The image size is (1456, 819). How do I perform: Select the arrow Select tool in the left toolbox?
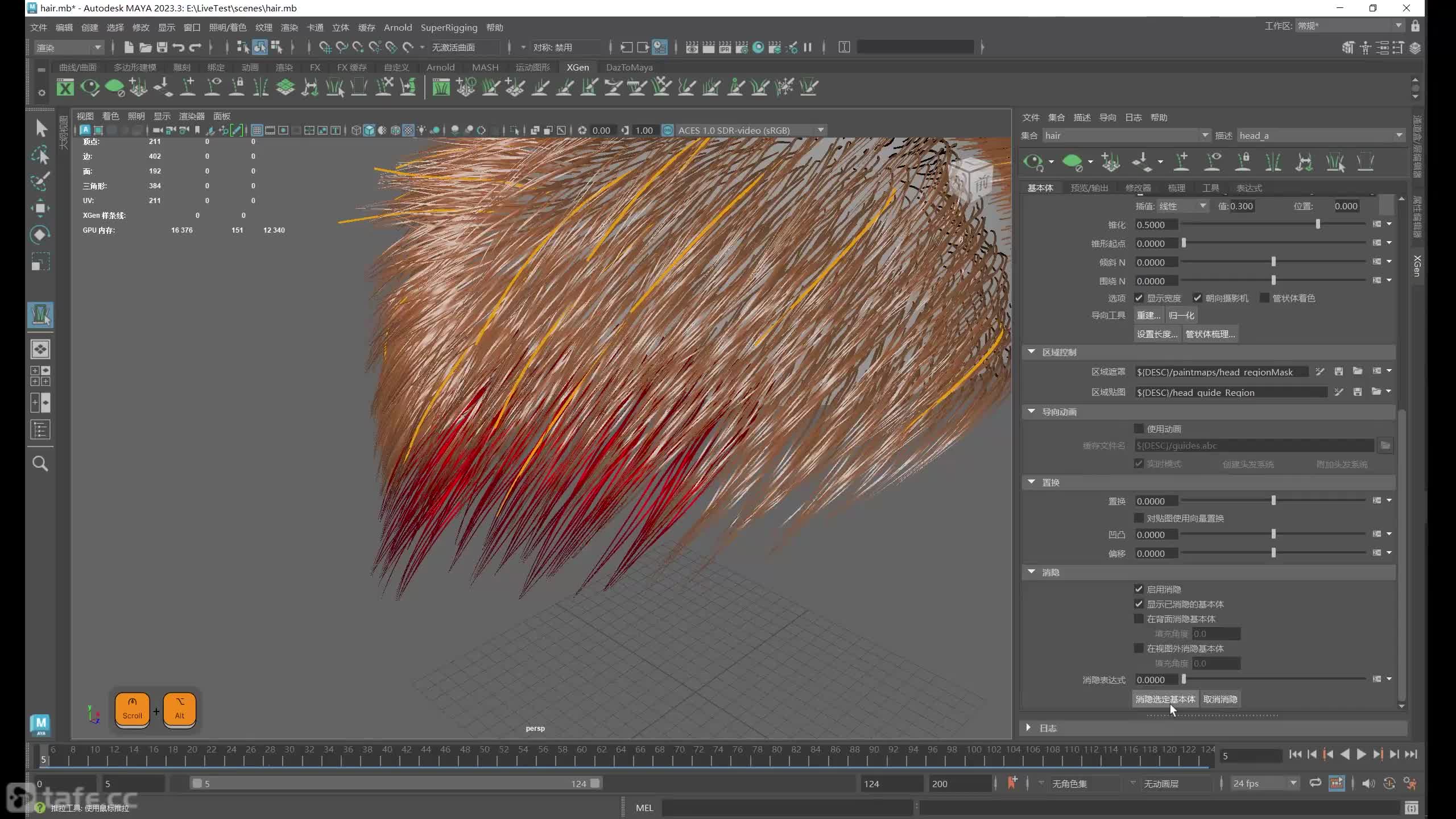pos(40,128)
